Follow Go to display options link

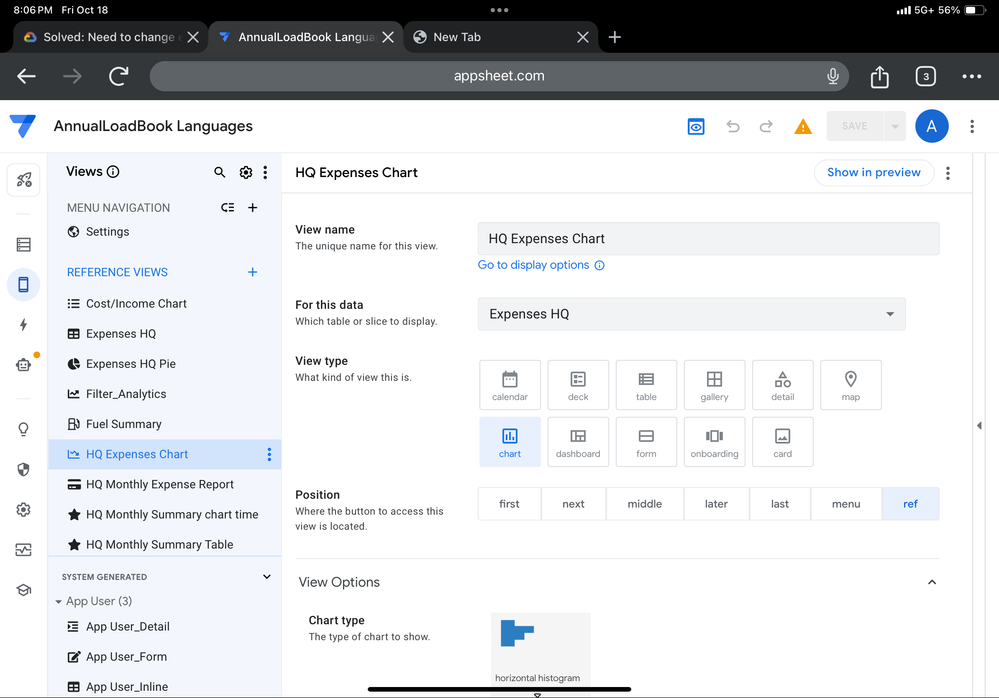point(533,265)
